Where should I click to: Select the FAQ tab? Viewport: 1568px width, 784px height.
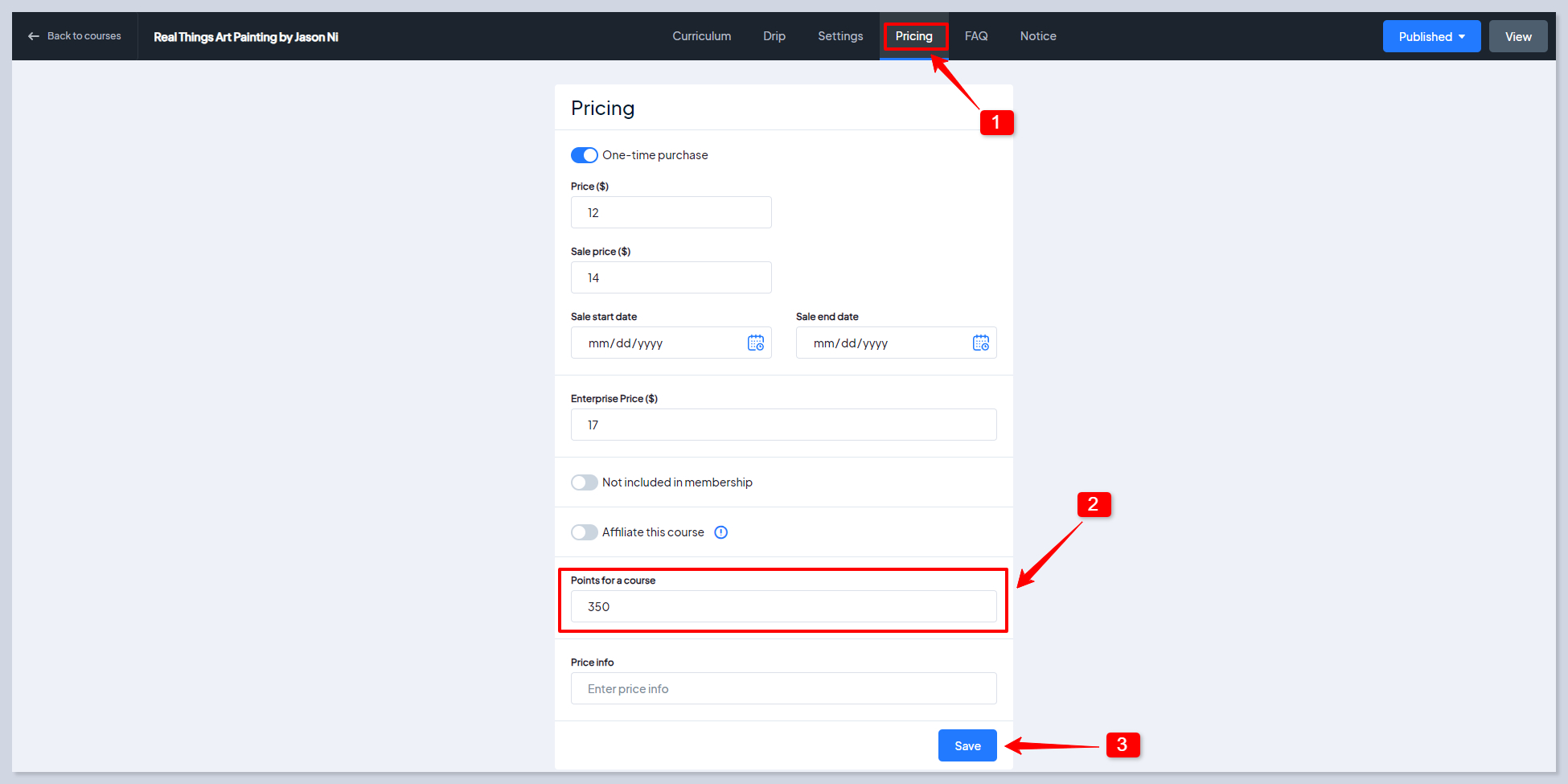976,36
